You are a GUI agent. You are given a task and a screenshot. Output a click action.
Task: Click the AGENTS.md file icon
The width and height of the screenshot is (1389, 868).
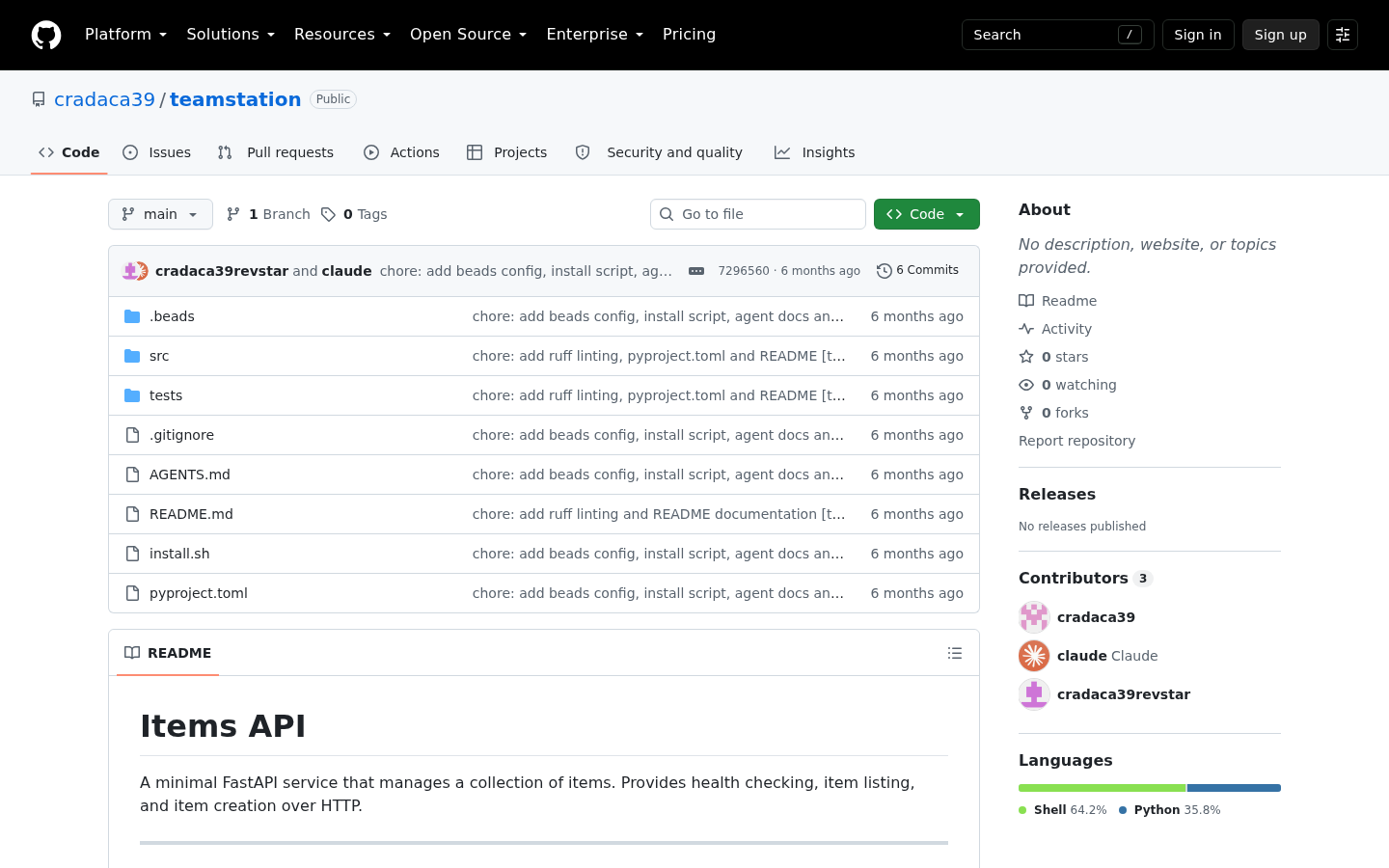point(132,475)
